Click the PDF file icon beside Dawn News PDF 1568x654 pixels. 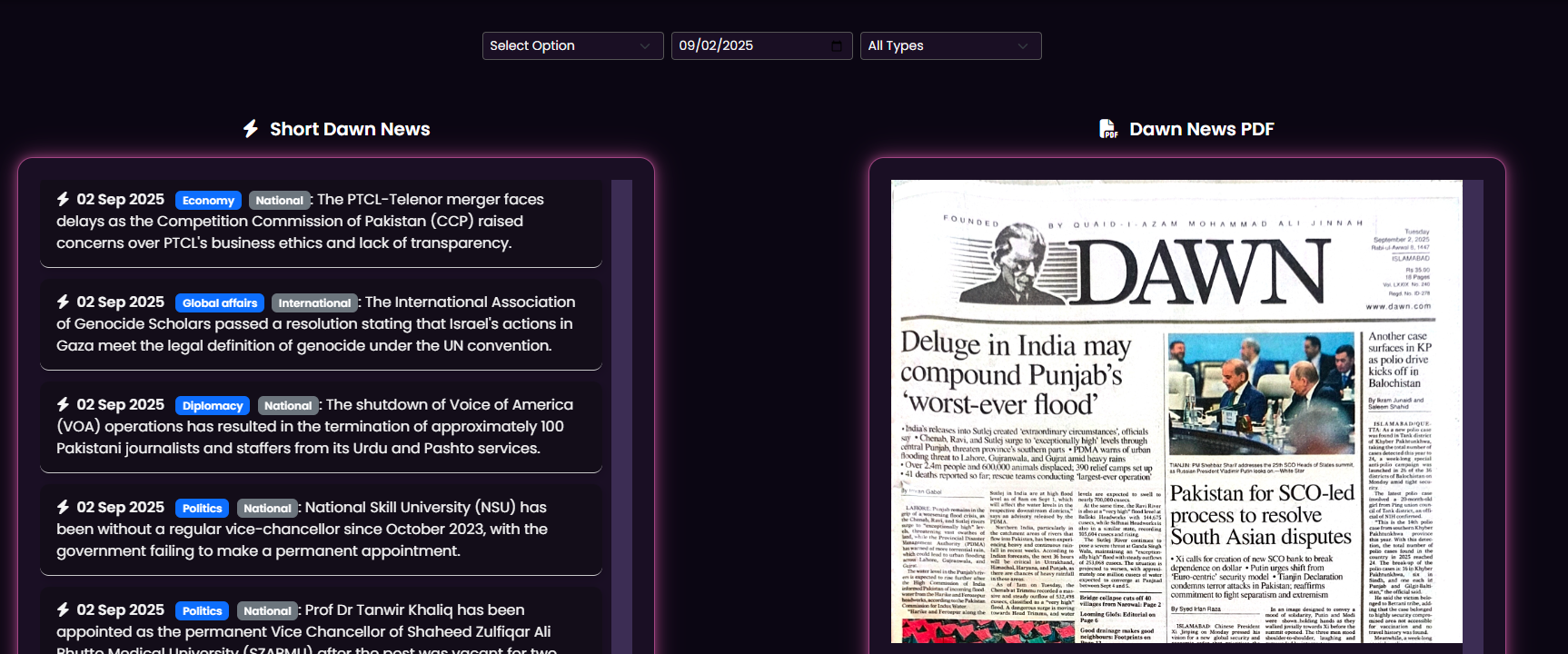[1108, 129]
